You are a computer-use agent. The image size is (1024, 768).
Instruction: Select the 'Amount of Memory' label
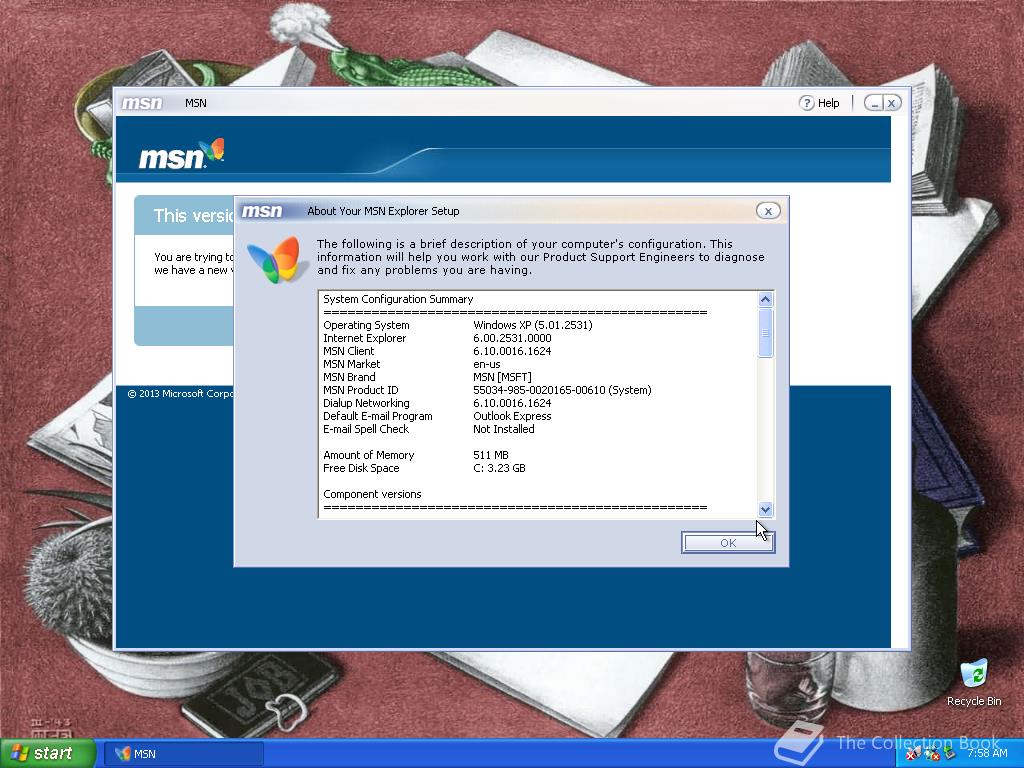368,455
